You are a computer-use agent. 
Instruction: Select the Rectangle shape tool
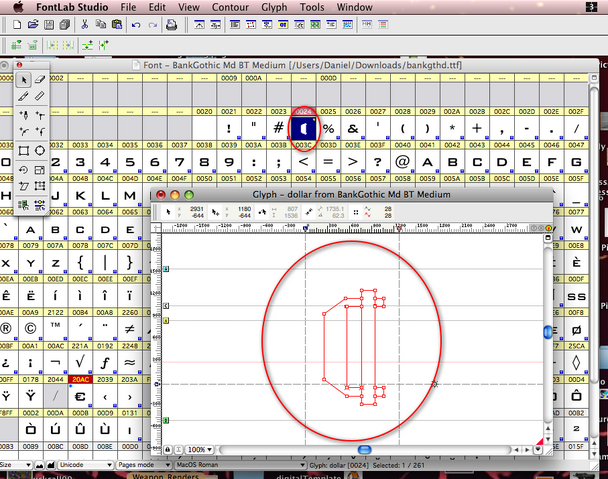coord(24,150)
